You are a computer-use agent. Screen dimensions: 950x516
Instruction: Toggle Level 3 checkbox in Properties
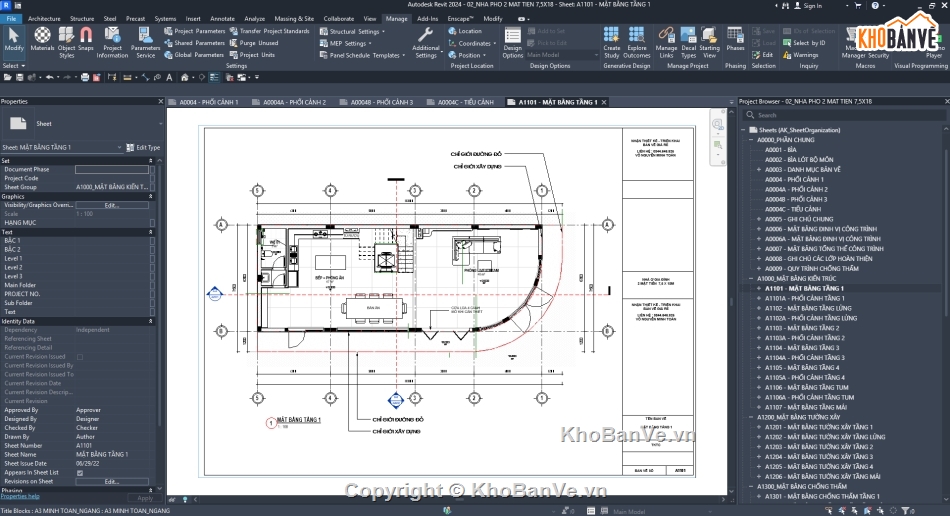(152, 276)
